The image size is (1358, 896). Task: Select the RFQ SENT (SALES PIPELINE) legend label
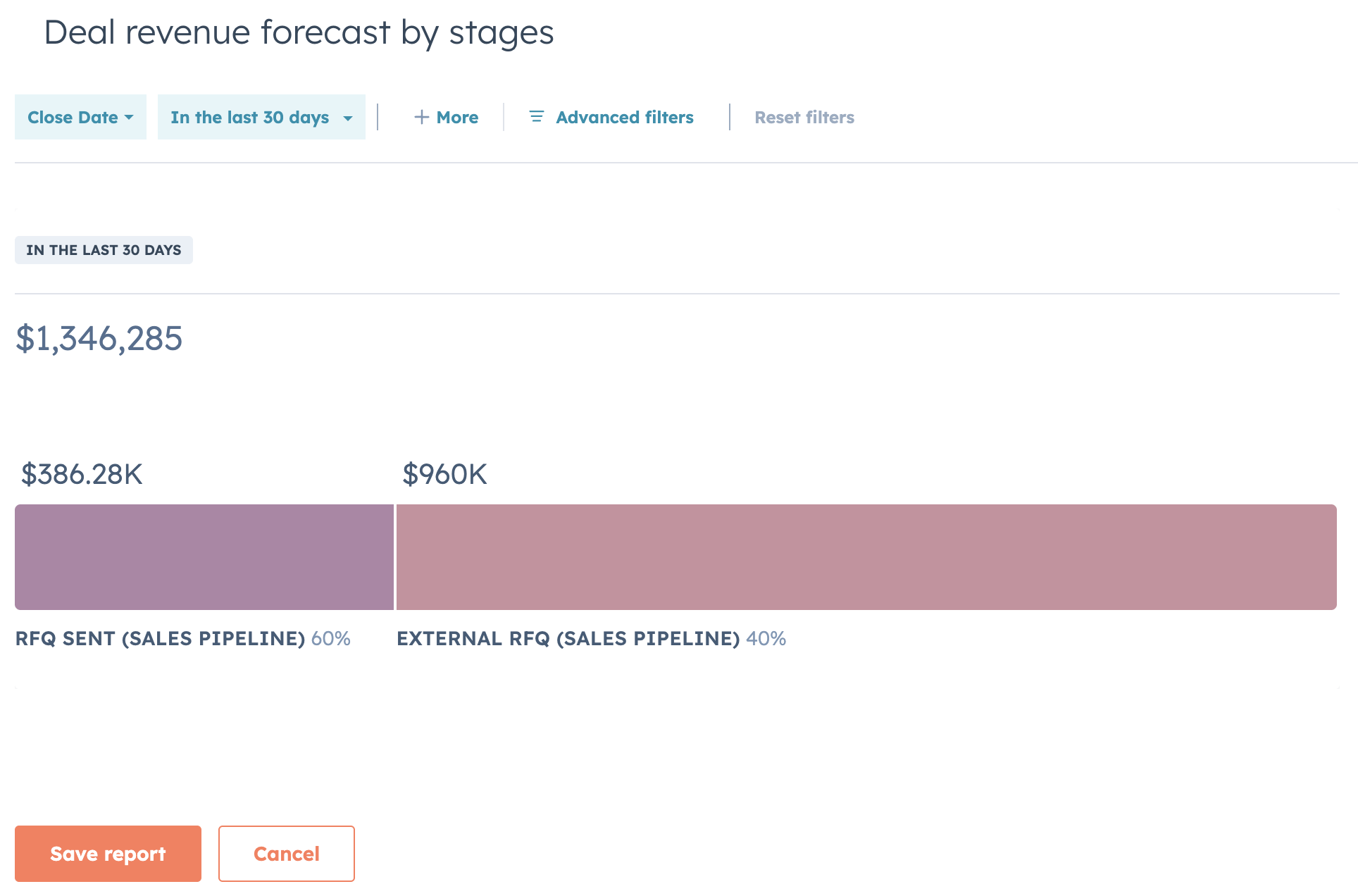(x=160, y=639)
